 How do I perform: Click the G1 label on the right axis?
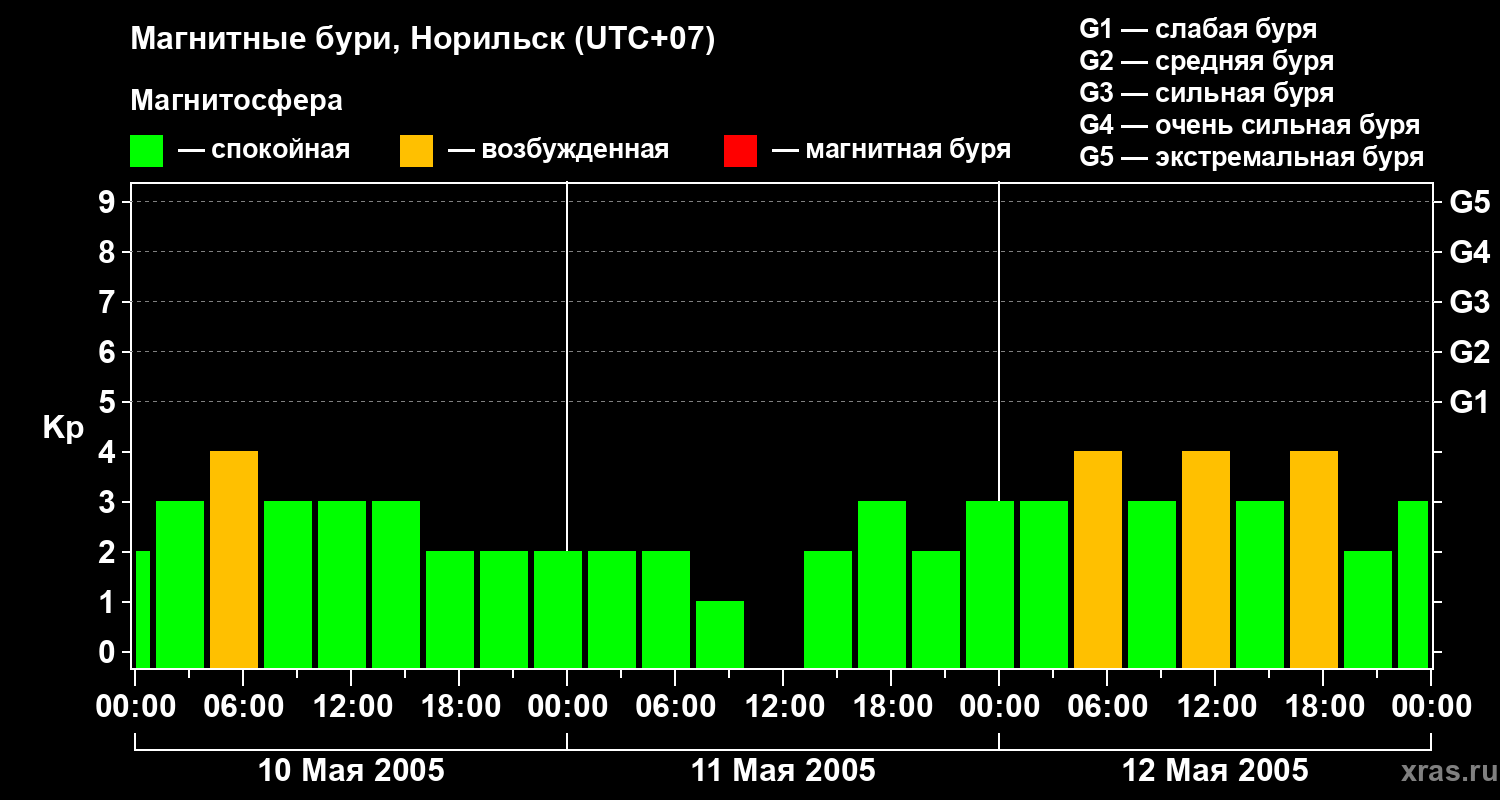(1470, 403)
